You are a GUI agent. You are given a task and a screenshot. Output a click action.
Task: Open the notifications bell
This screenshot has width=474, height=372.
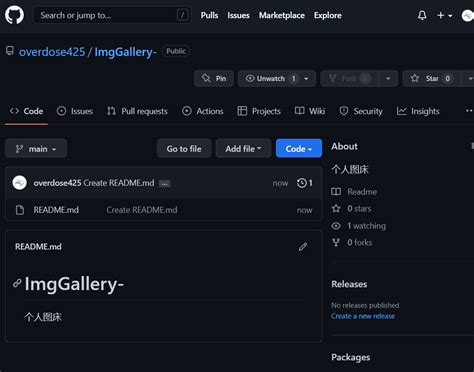click(422, 15)
